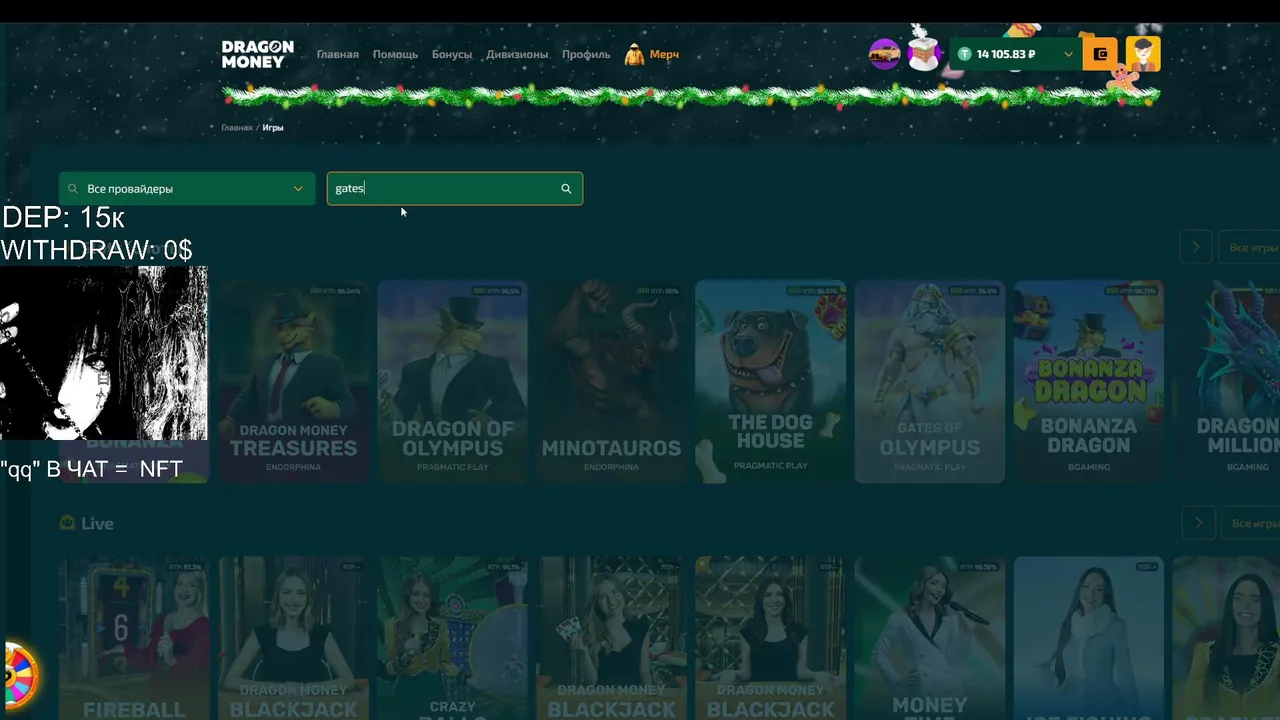Screen dimensions: 1280x720
Task: Open the Мерч store link
Action: point(664,54)
